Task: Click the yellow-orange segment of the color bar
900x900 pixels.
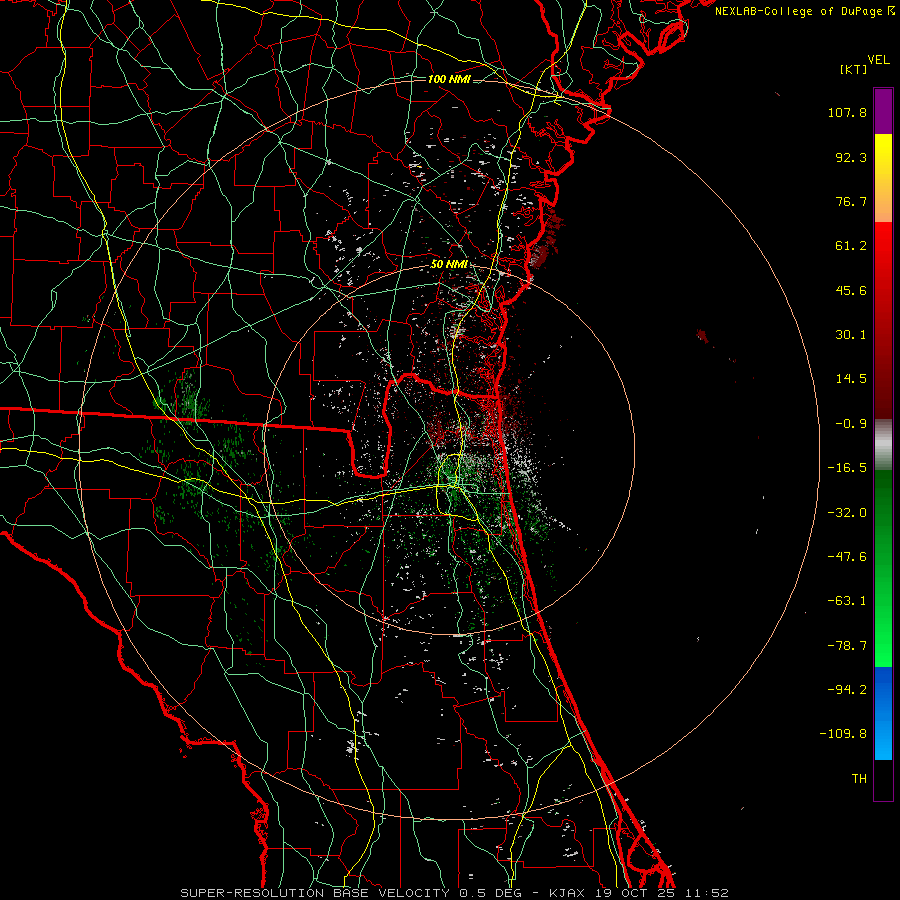Action: pos(883,178)
